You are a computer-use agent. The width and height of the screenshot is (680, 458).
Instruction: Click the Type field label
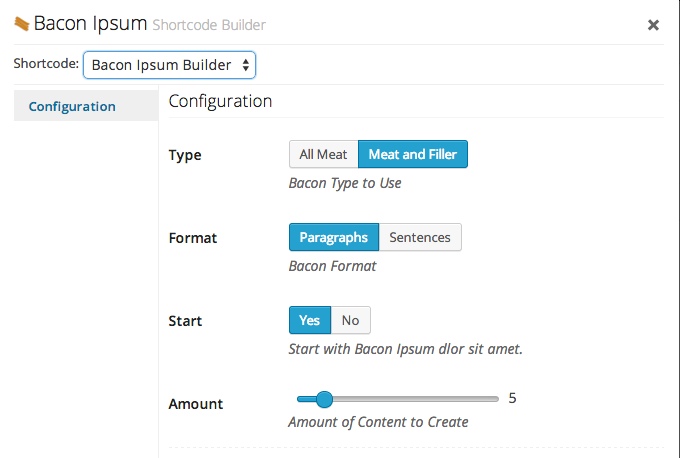[x=185, y=155]
